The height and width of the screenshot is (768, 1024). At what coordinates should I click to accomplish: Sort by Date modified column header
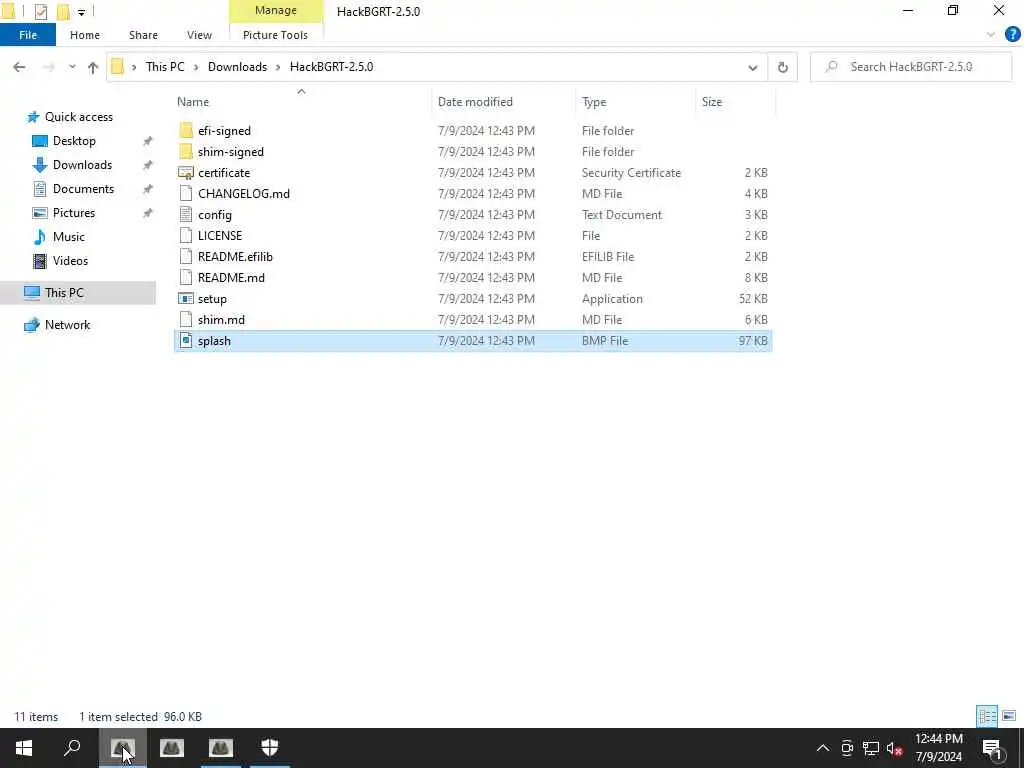(x=475, y=102)
